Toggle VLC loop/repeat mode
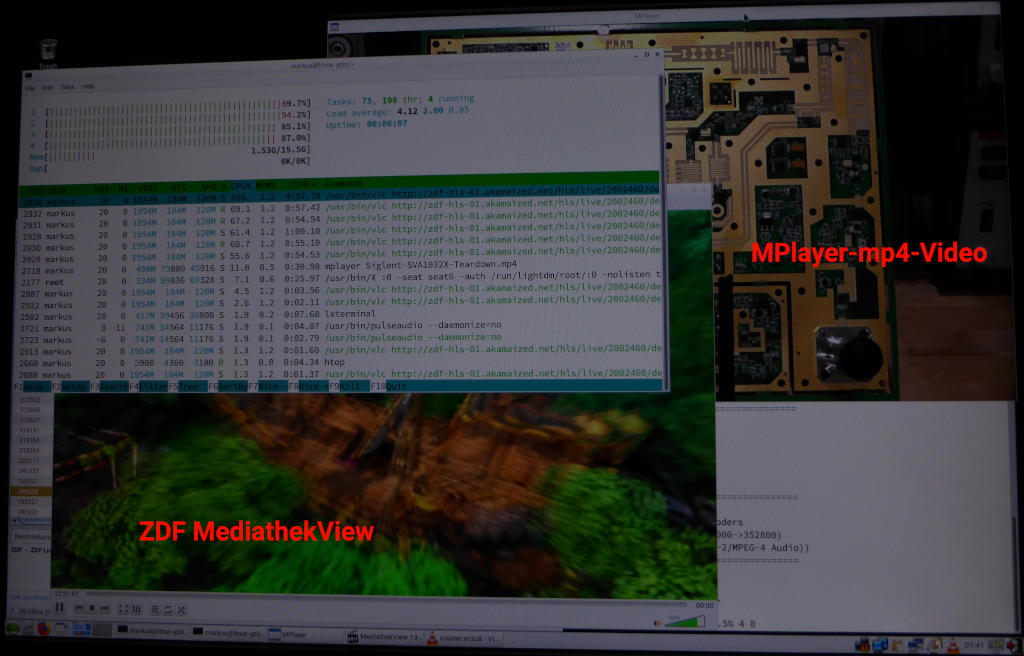The width and height of the screenshot is (1024, 656). tap(168, 610)
